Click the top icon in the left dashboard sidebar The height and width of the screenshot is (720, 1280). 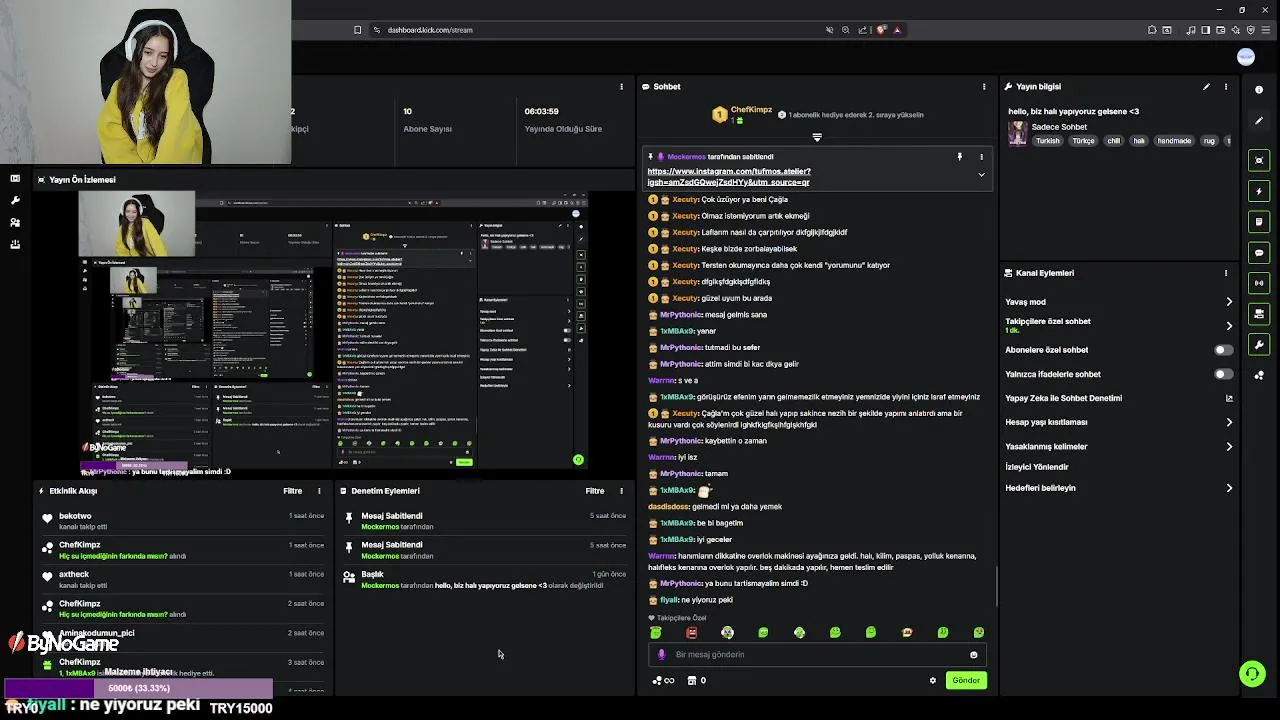point(15,178)
